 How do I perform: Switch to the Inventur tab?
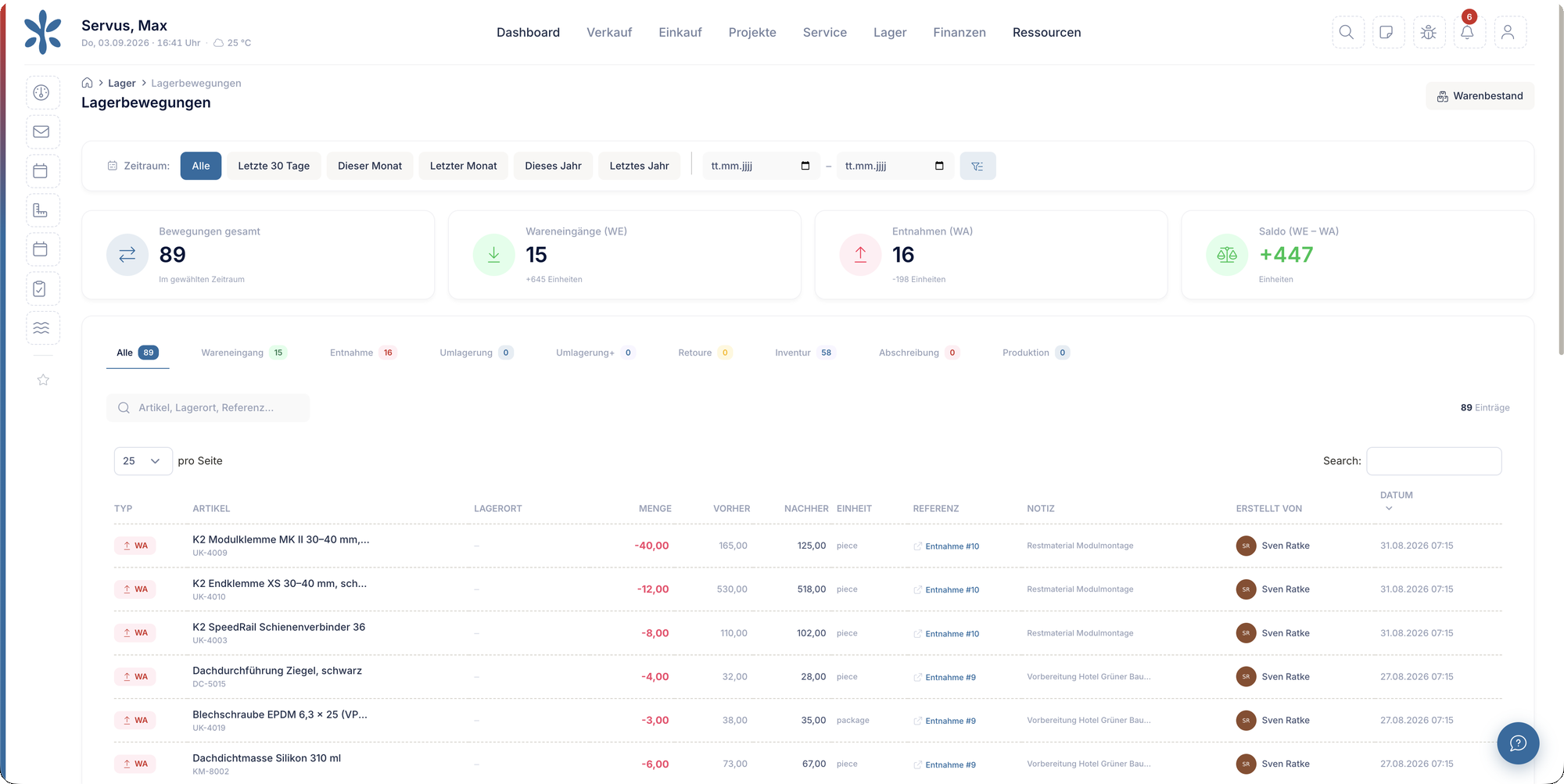pyautogui.click(x=805, y=353)
